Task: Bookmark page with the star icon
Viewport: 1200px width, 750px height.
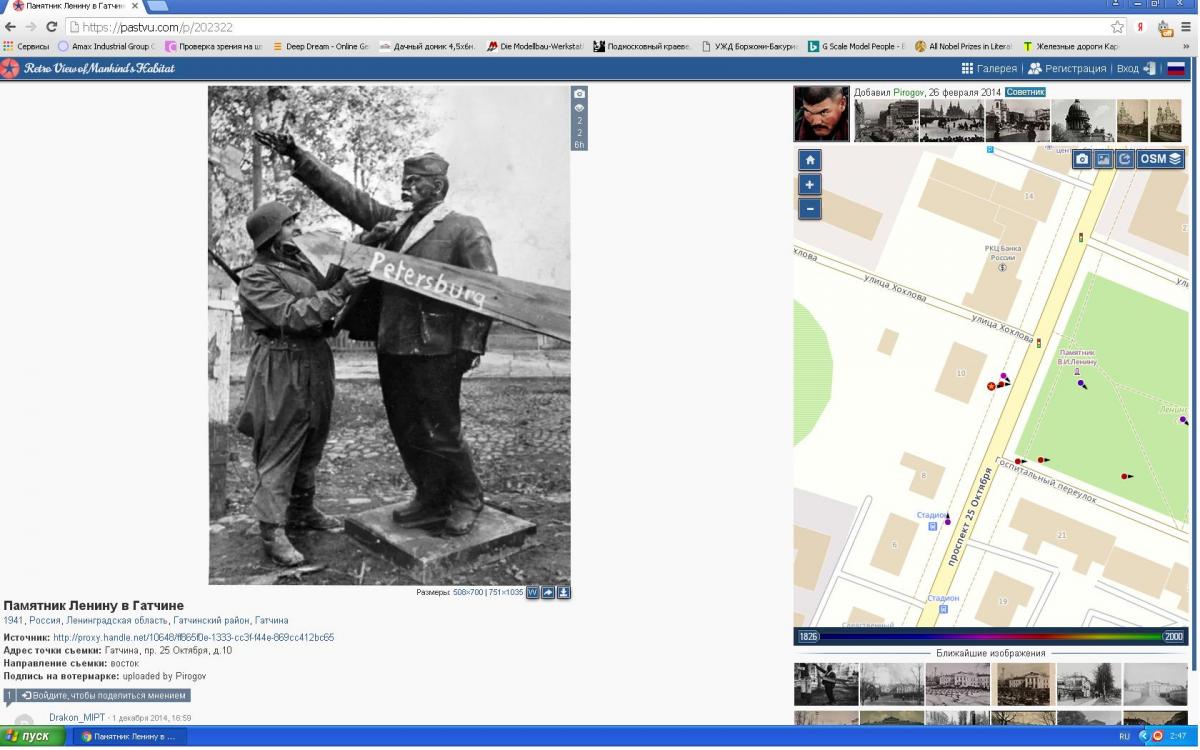Action: 1117,27
